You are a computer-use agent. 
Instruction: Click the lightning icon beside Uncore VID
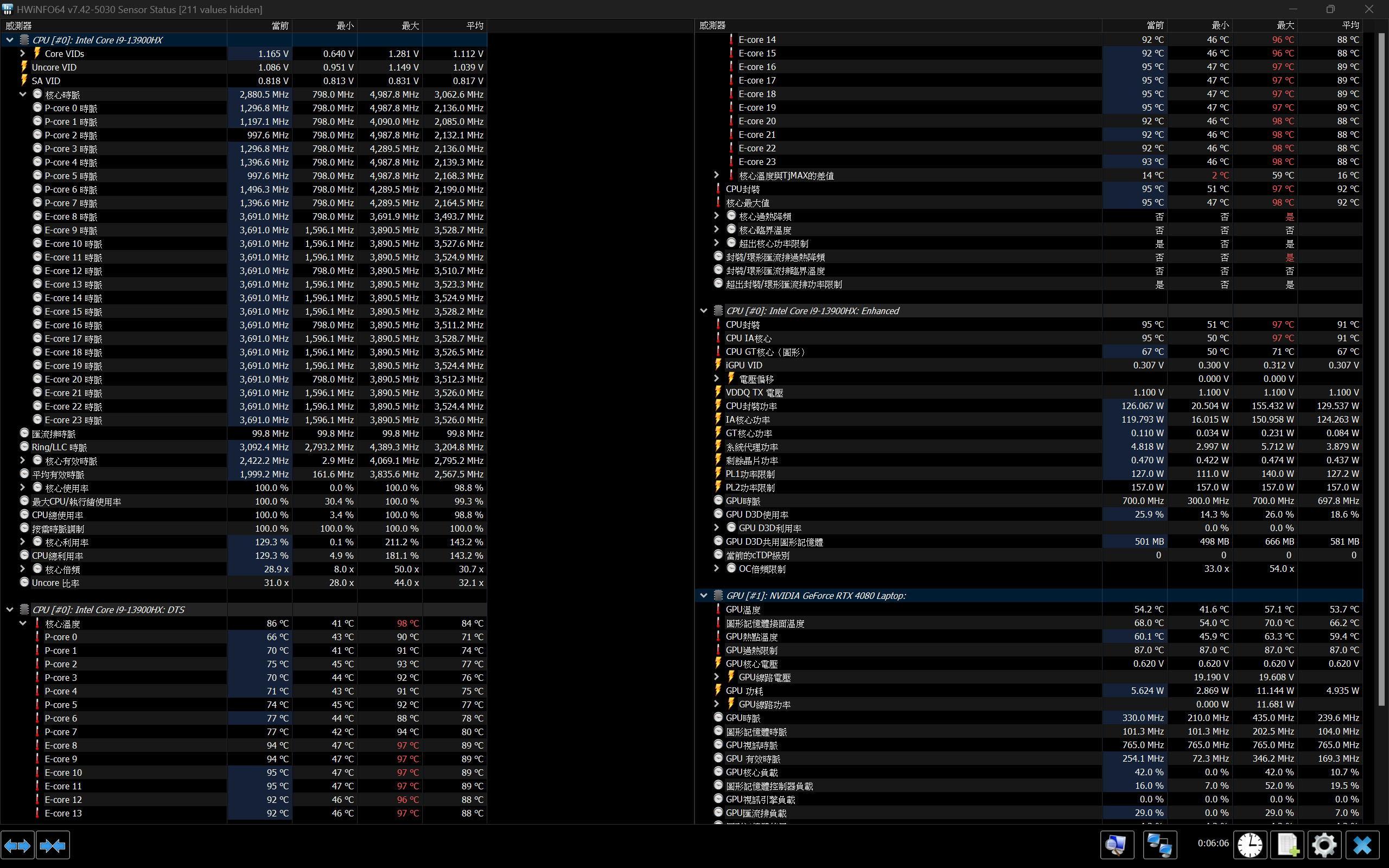click(x=24, y=67)
